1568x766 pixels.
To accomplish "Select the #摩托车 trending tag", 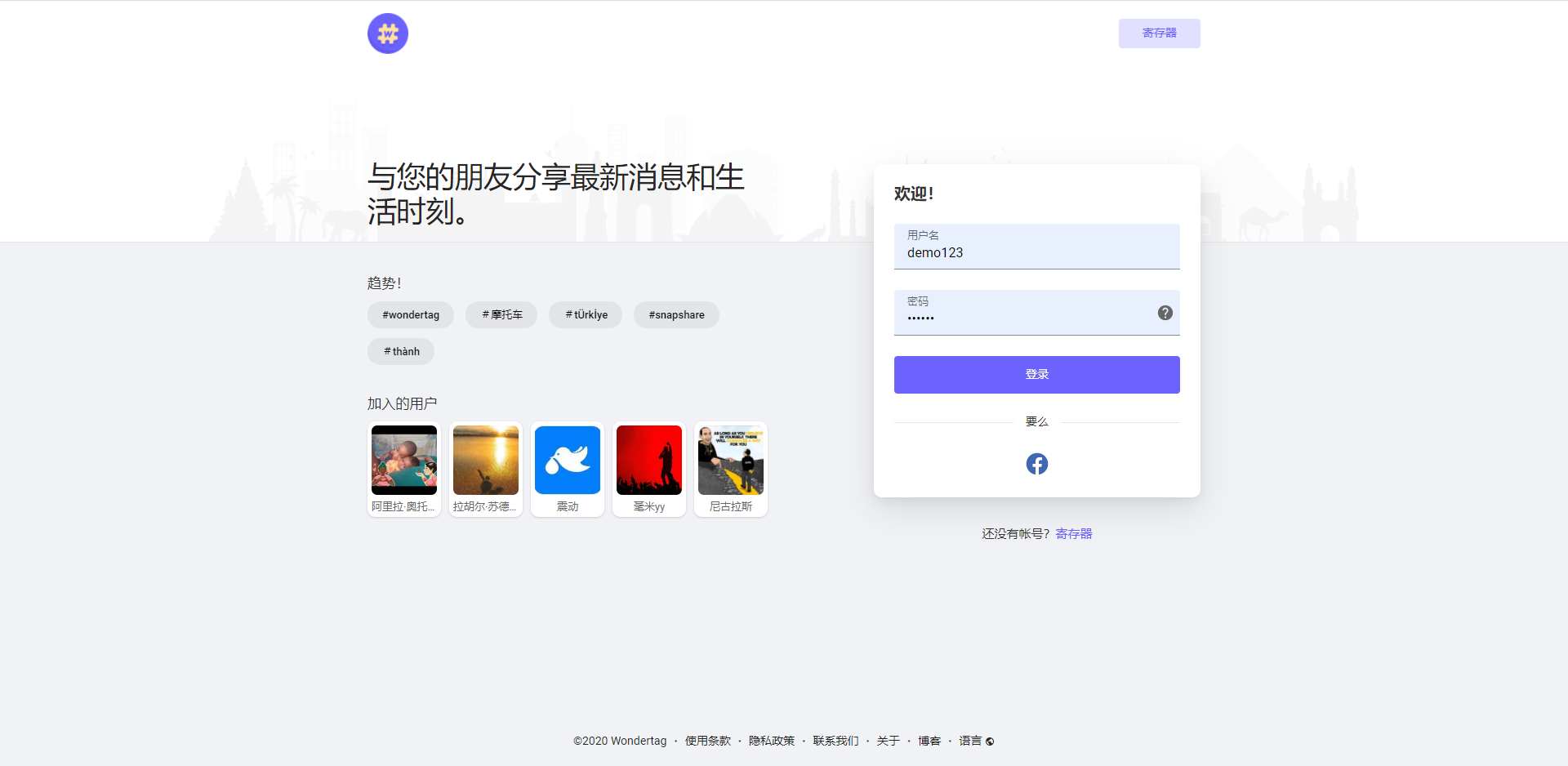I will coord(501,314).
